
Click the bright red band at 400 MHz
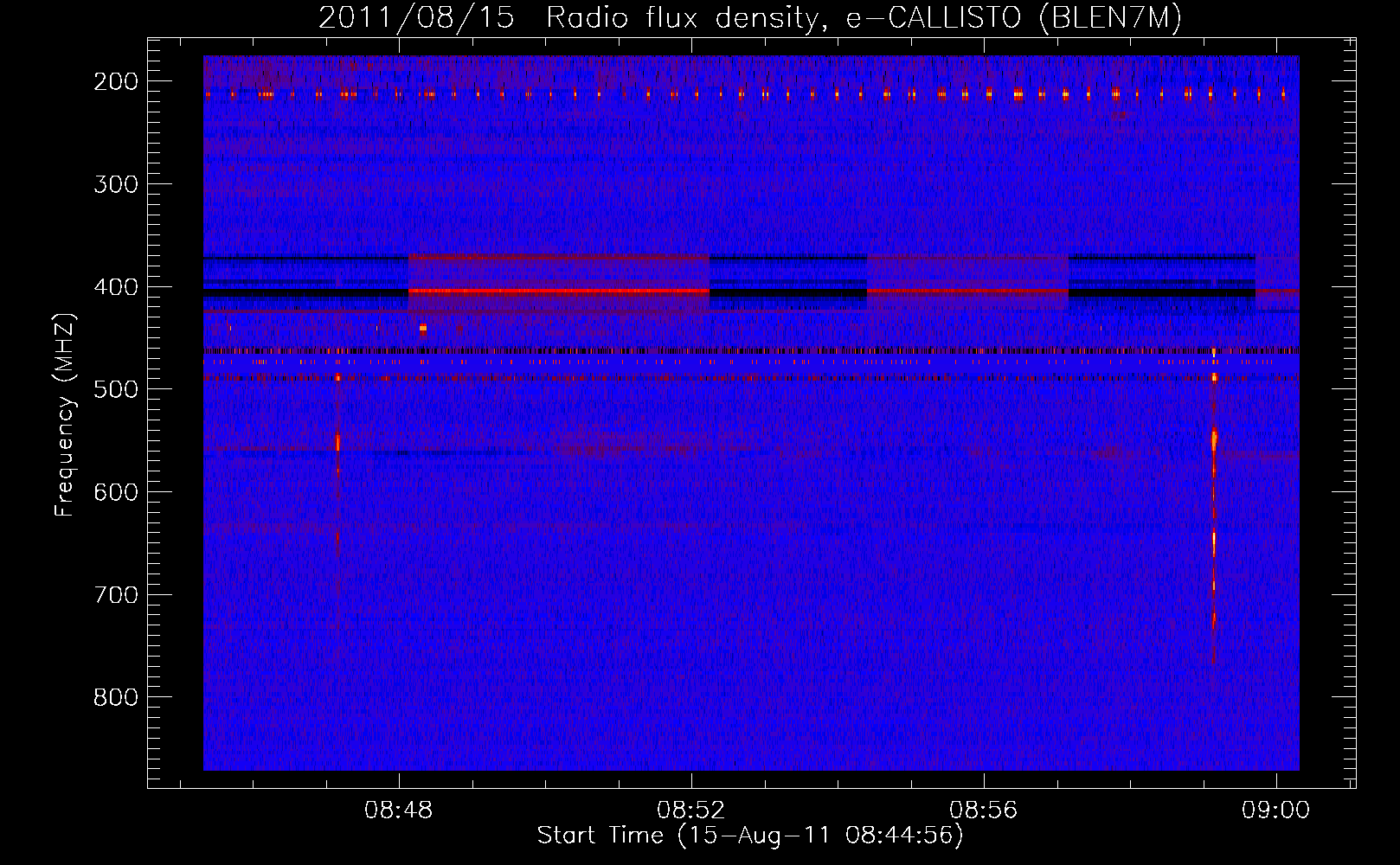point(558,292)
